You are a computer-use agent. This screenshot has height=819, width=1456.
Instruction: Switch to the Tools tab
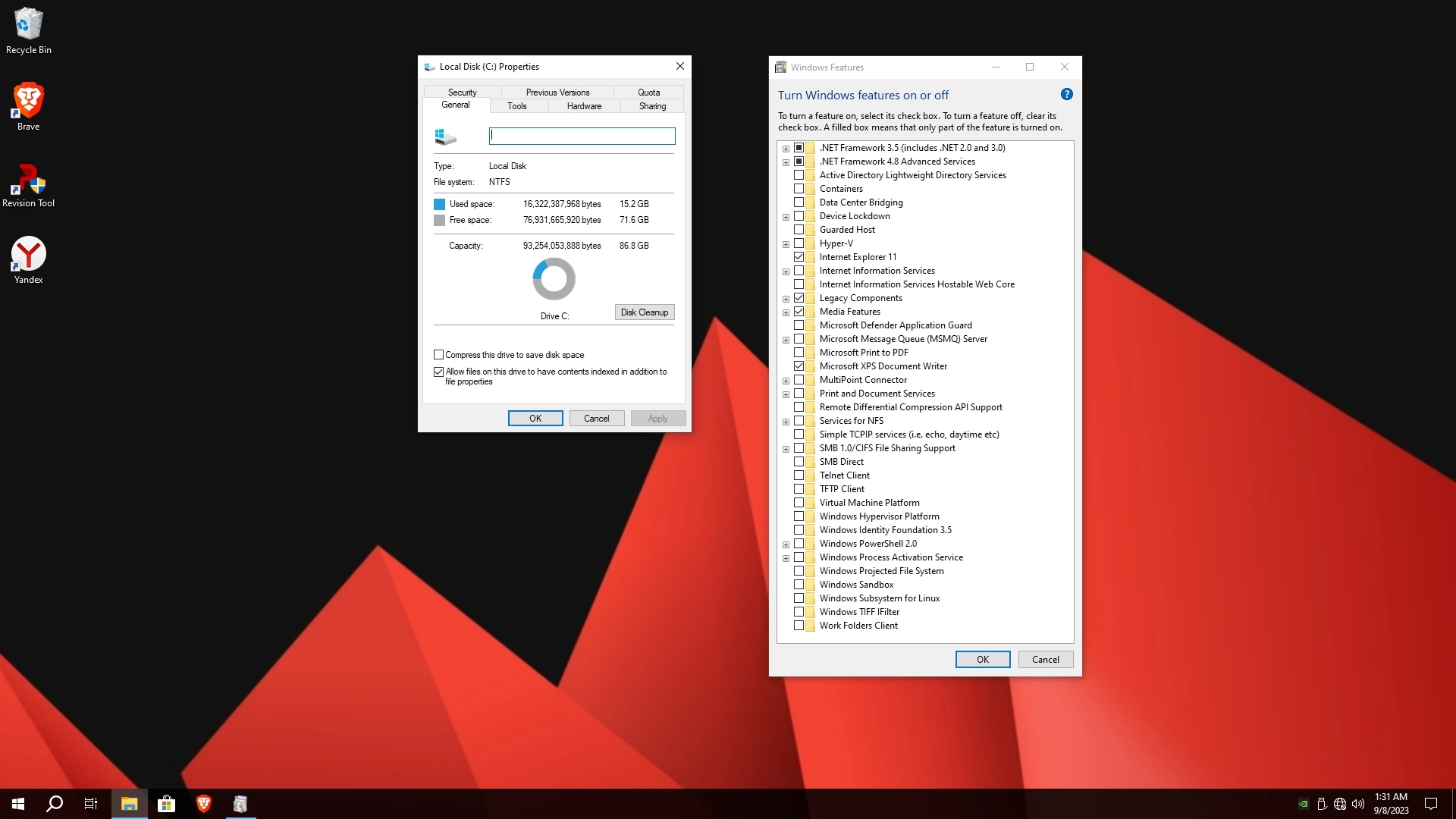click(x=516, y=106)
